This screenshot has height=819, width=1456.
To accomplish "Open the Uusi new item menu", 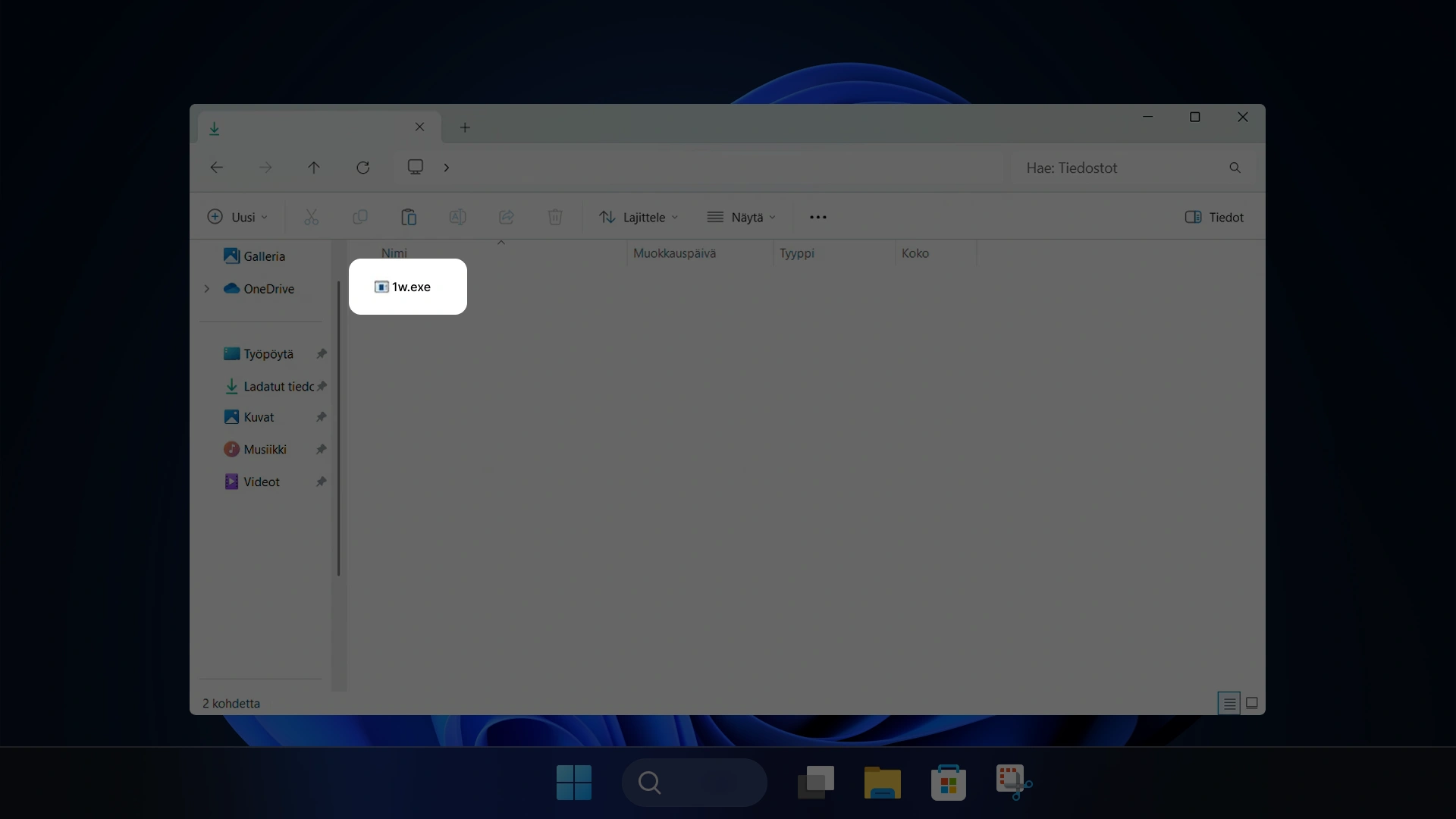I will point(237,217).
